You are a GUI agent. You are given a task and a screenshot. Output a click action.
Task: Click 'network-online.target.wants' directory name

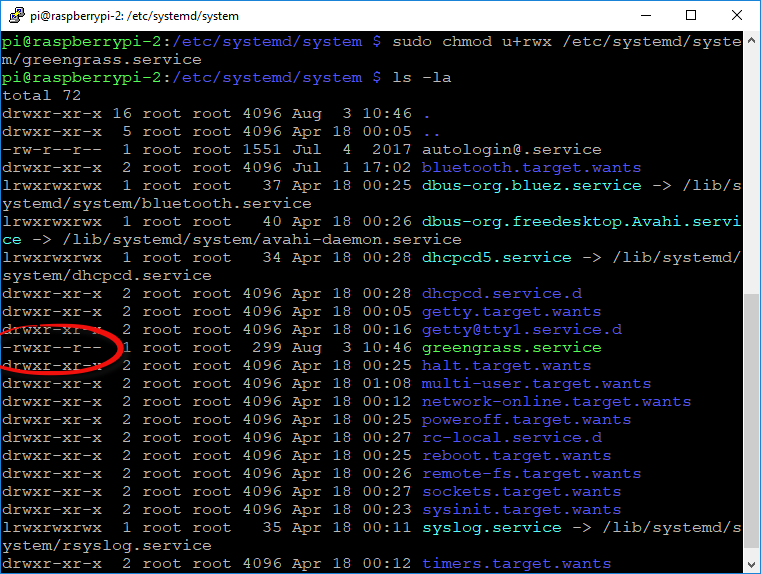pyautogui.click(x=557, y=401)
